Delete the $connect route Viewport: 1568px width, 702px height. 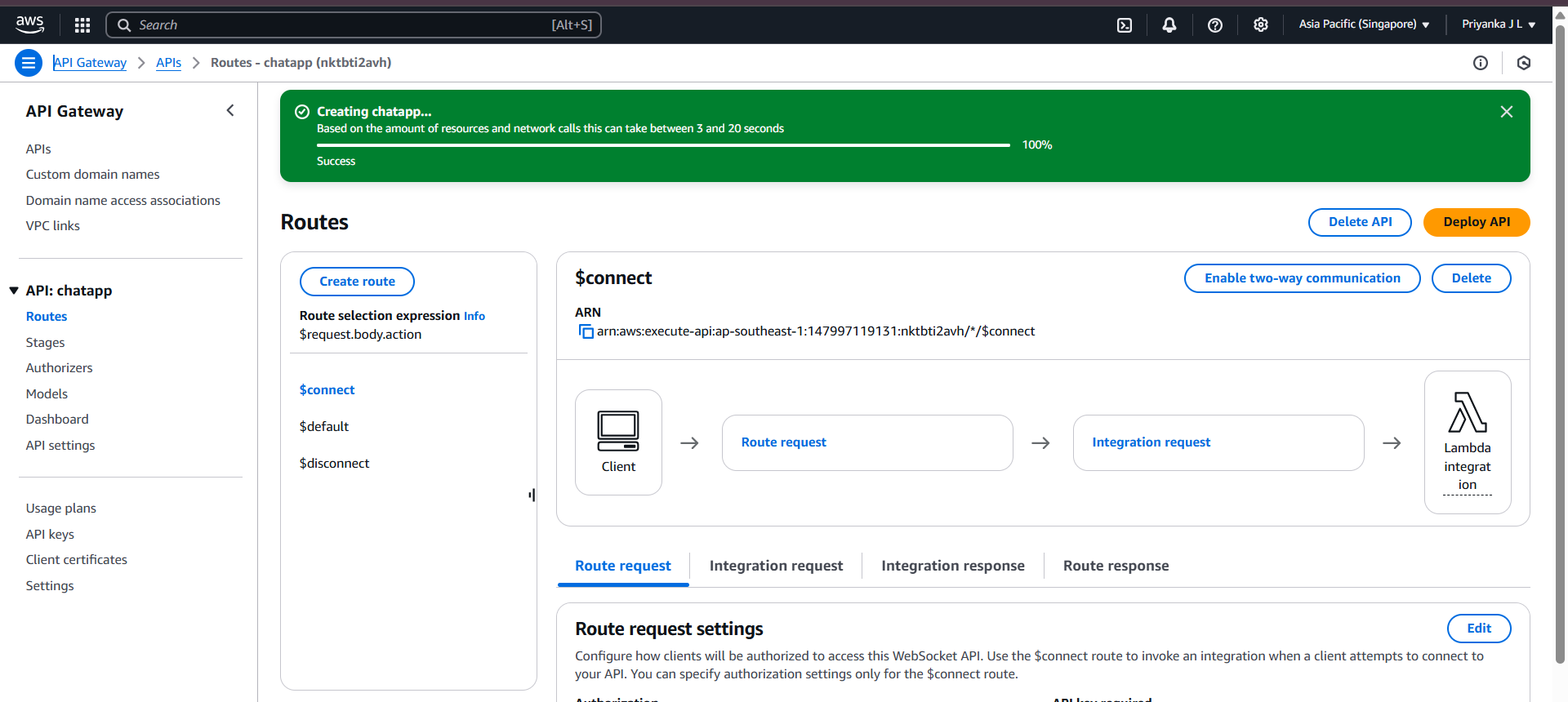pos(1471,278)
